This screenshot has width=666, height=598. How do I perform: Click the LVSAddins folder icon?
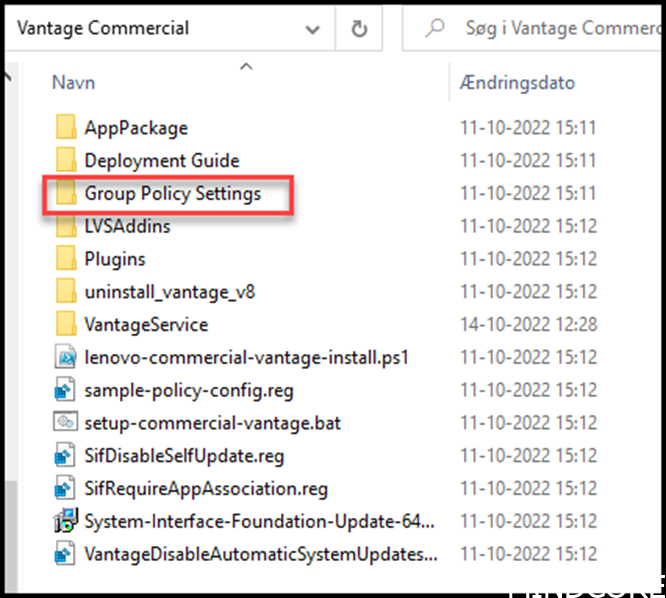click(66, 225)
